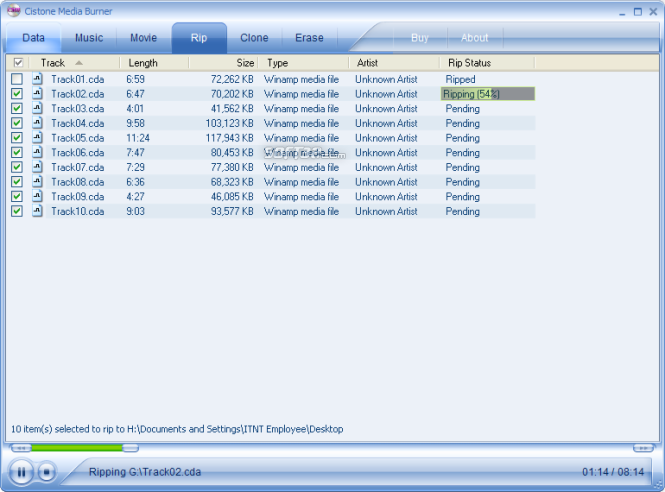The height and width of the screenshot is (492, 665).
Task: Click the Cistone Media Burner app icon
Action: coord(14,10)
